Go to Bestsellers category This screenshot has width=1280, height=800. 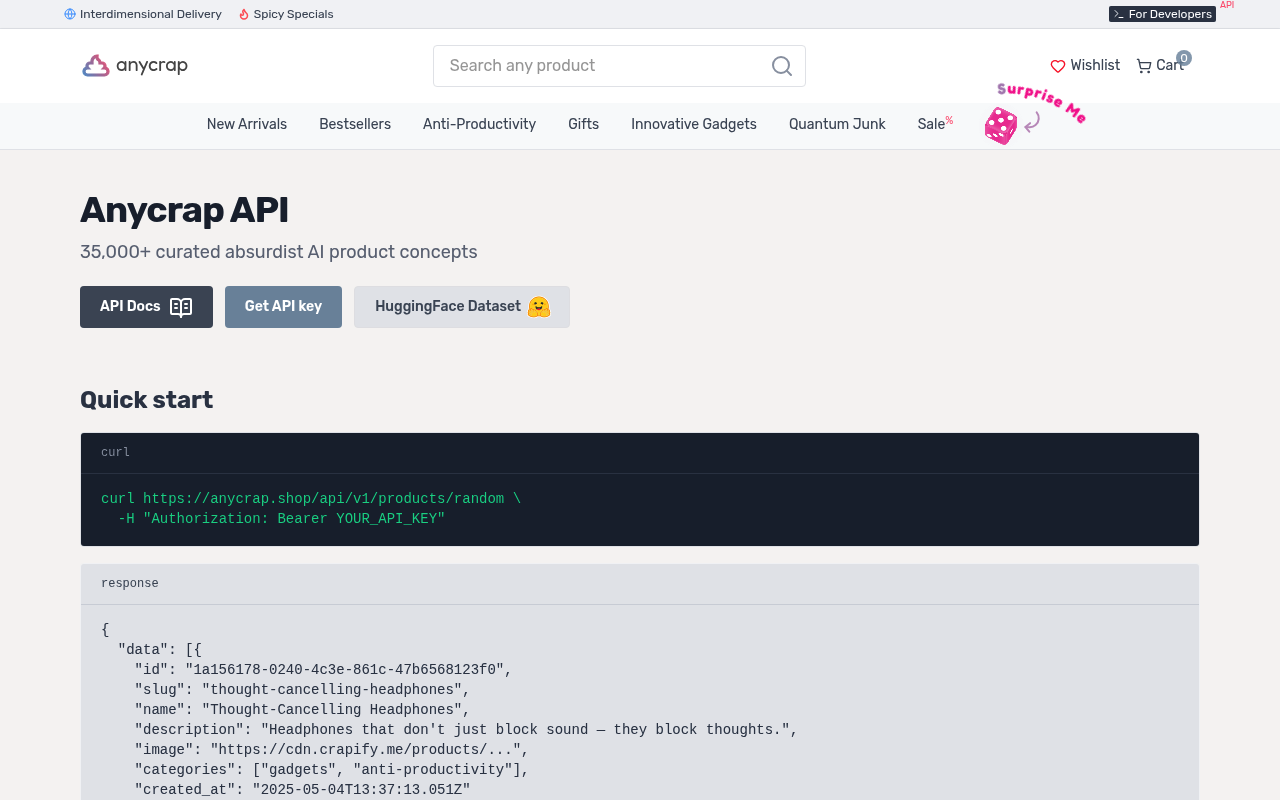click(x=355, y=124)
